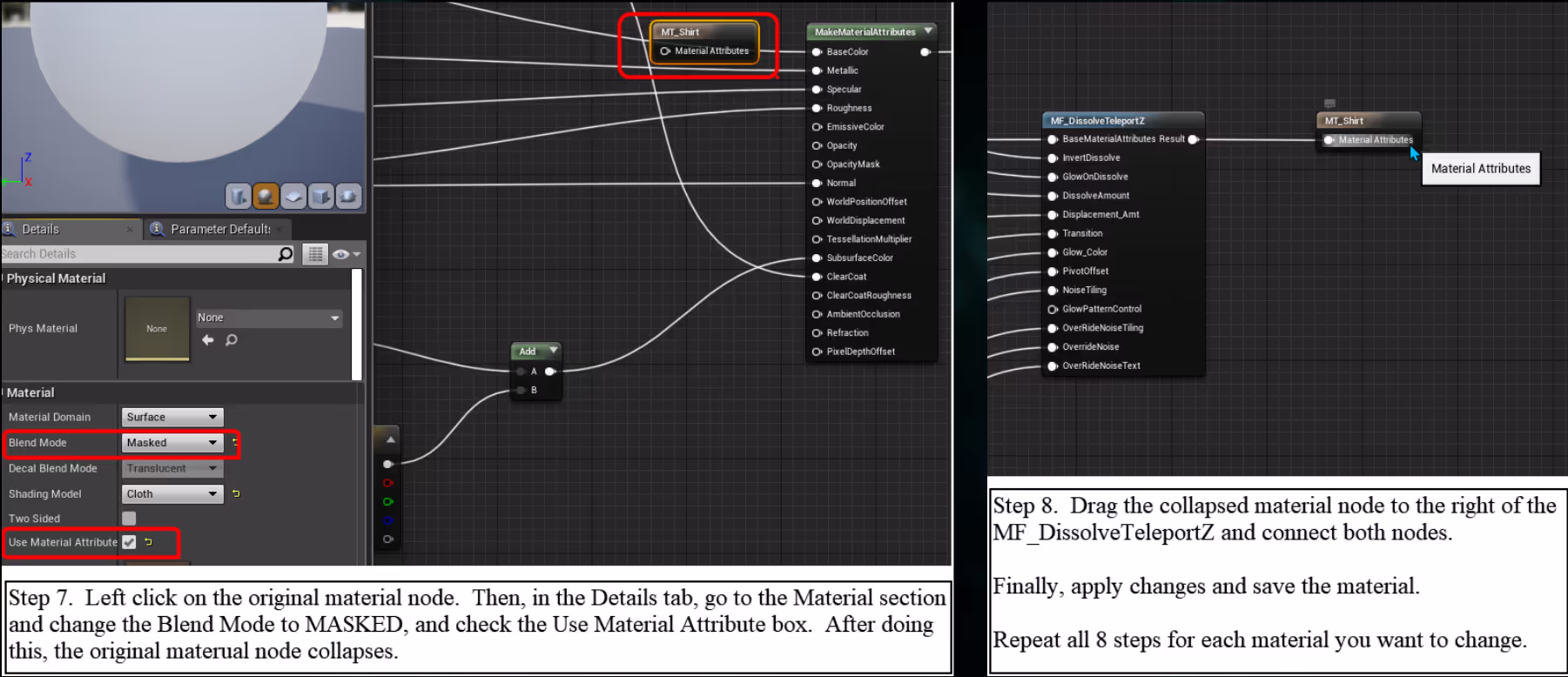
Task: Select the plane preview mesh icon
Action: point(293,196)
